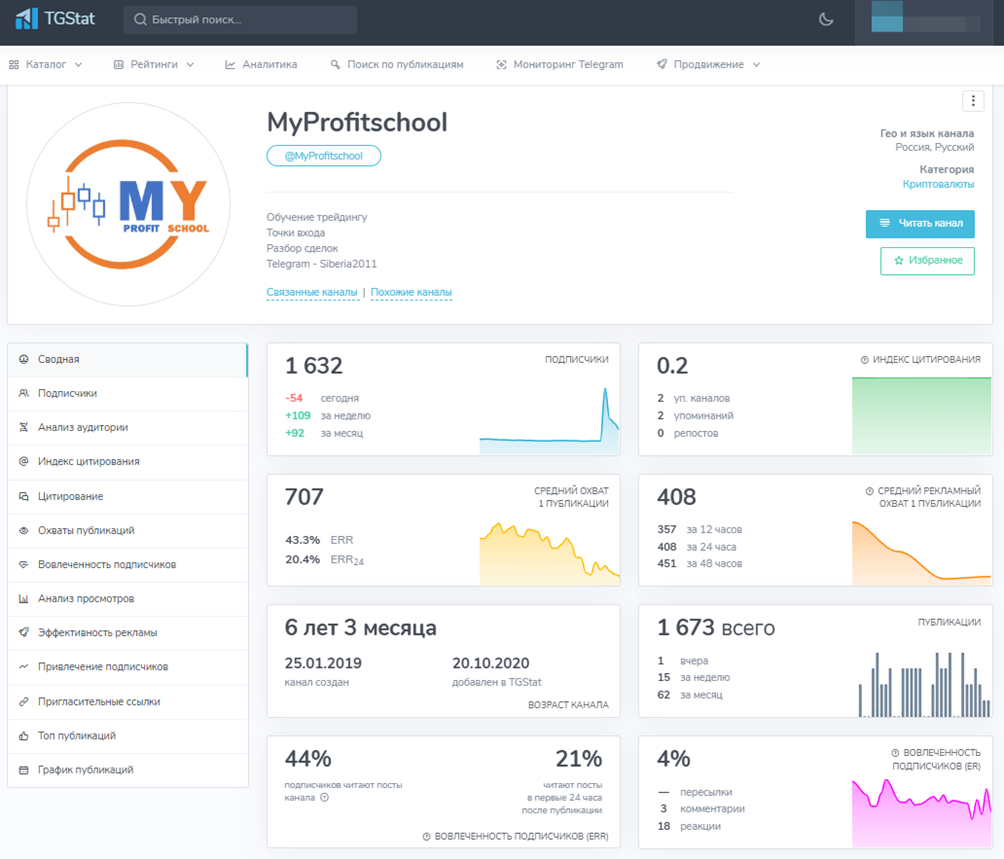Viewport: 1004px width, 859px height.
Task: Toggle dark mode with moon icon
Action: 826,19
